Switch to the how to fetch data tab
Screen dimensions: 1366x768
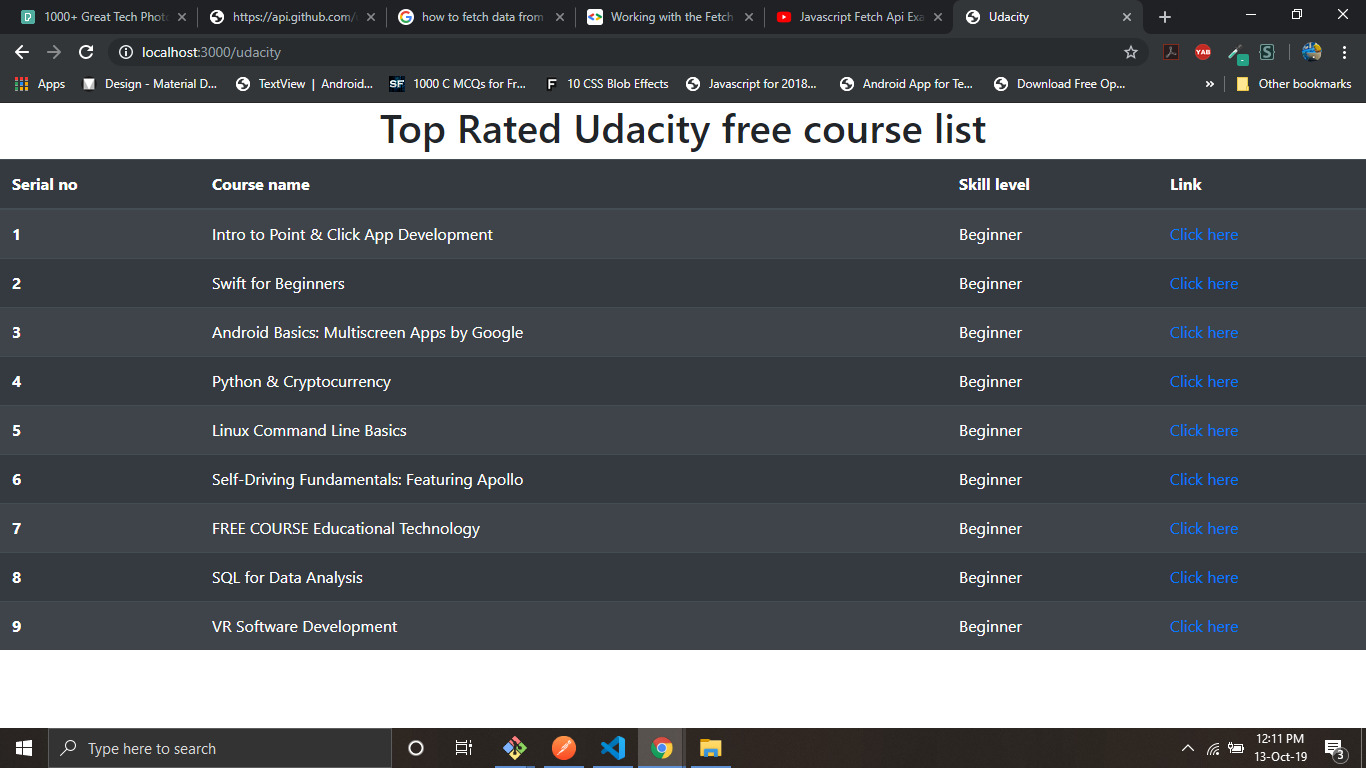pyautogui.click(x=480, y=17)
